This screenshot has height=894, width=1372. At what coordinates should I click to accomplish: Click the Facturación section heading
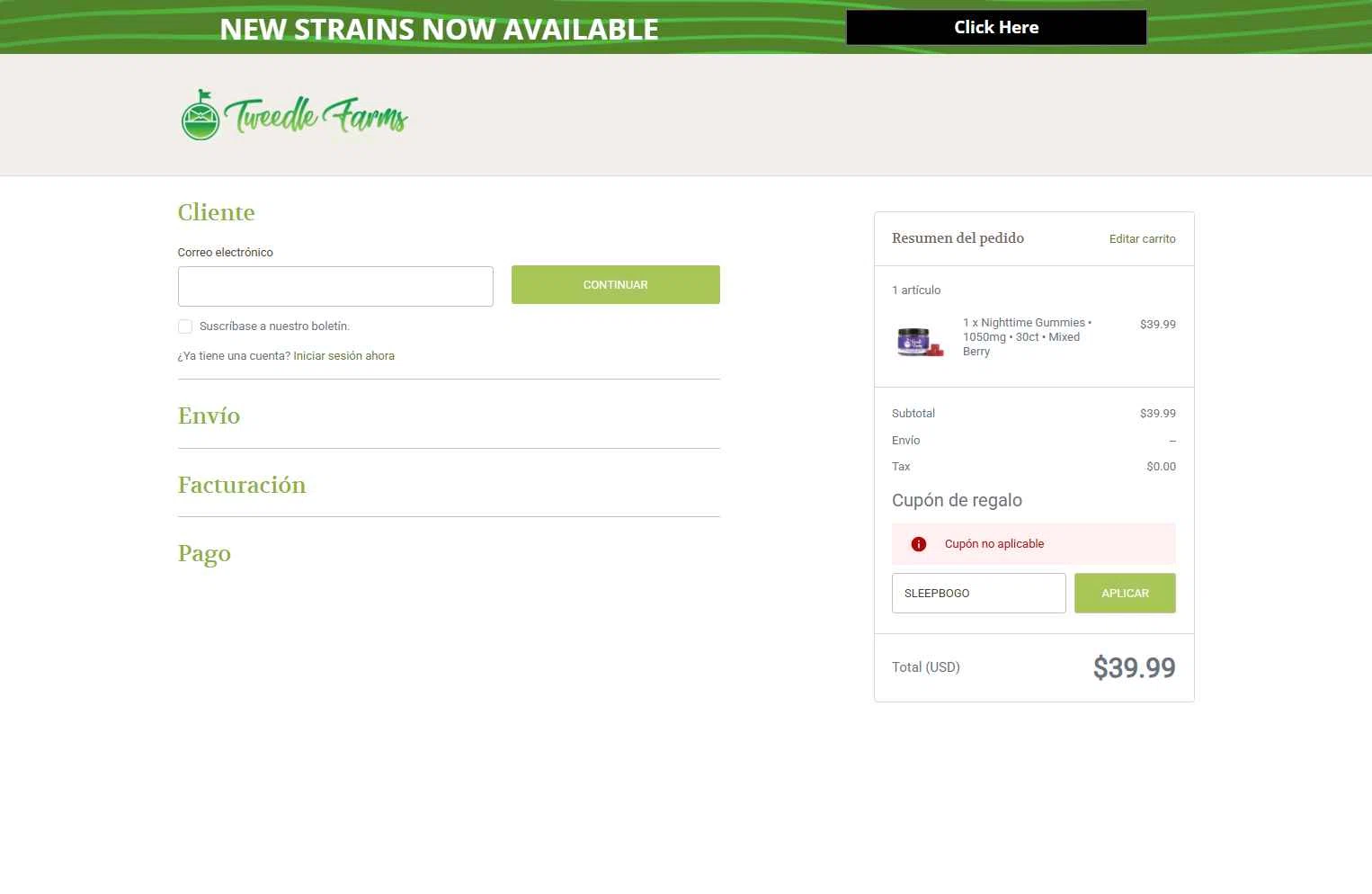pyautogui.click(x=242, y=485)
